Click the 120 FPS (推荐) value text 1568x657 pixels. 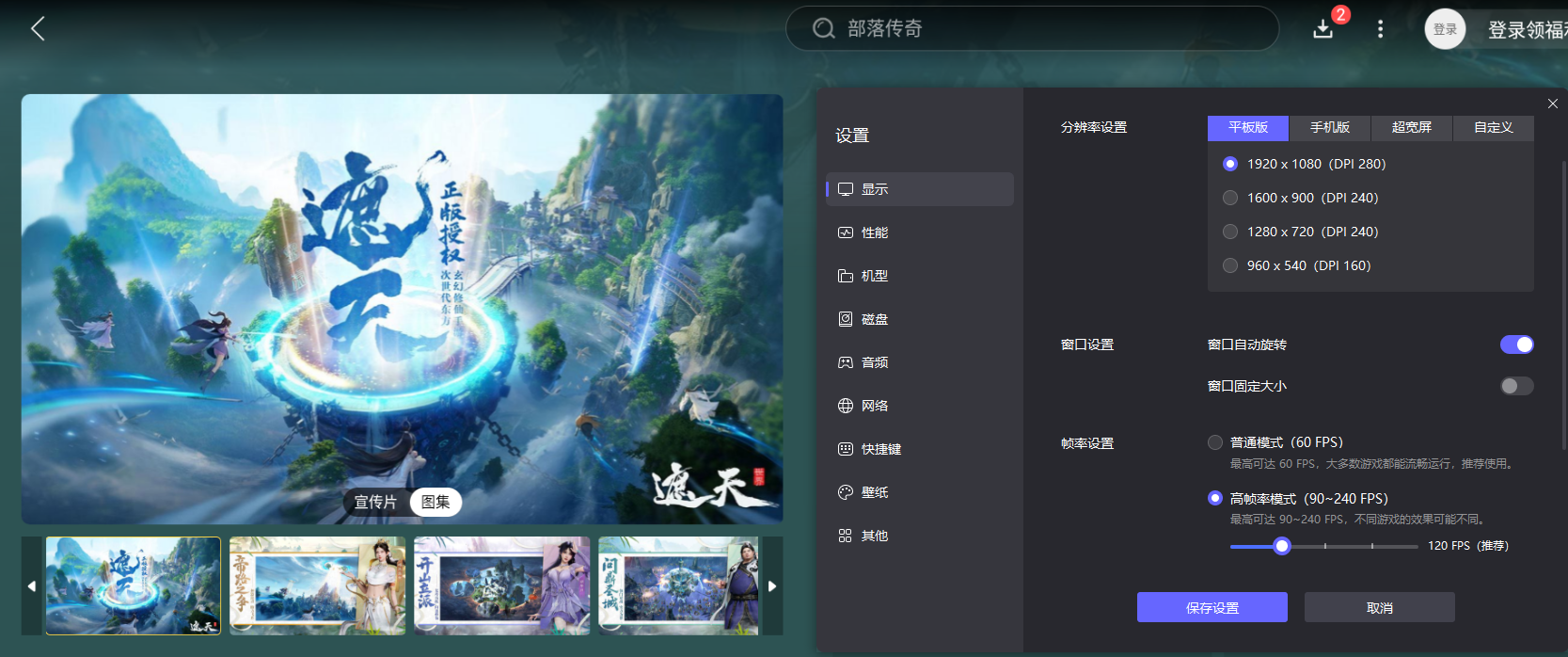(1467, 546)
